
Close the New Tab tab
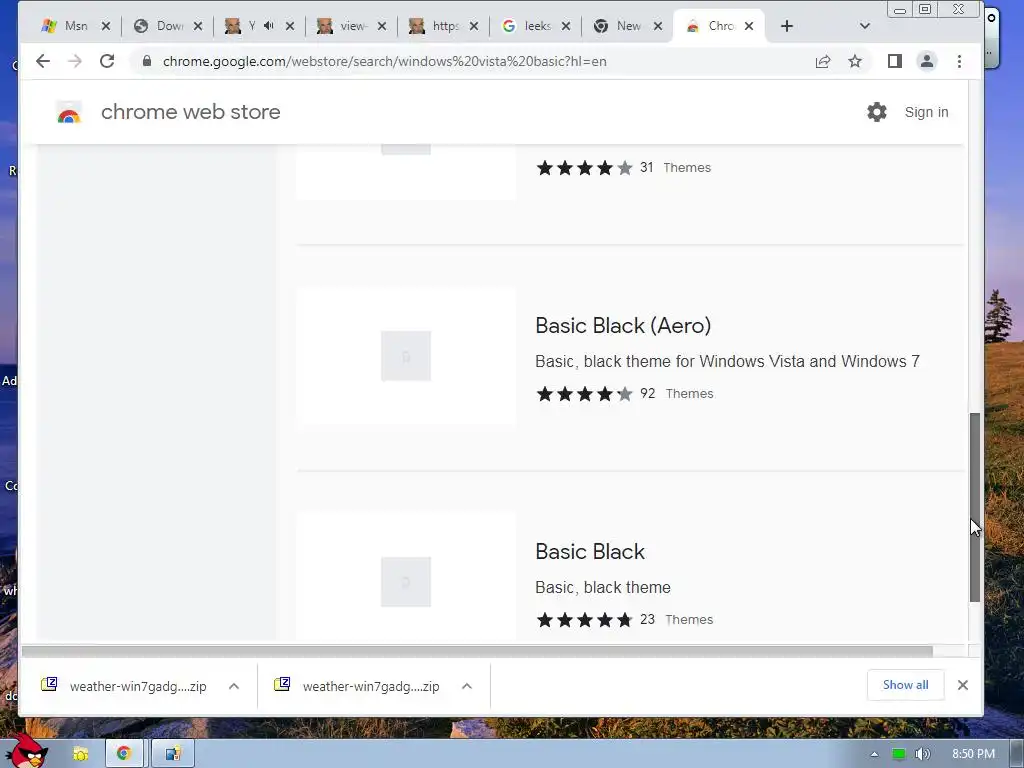[658, 26]
